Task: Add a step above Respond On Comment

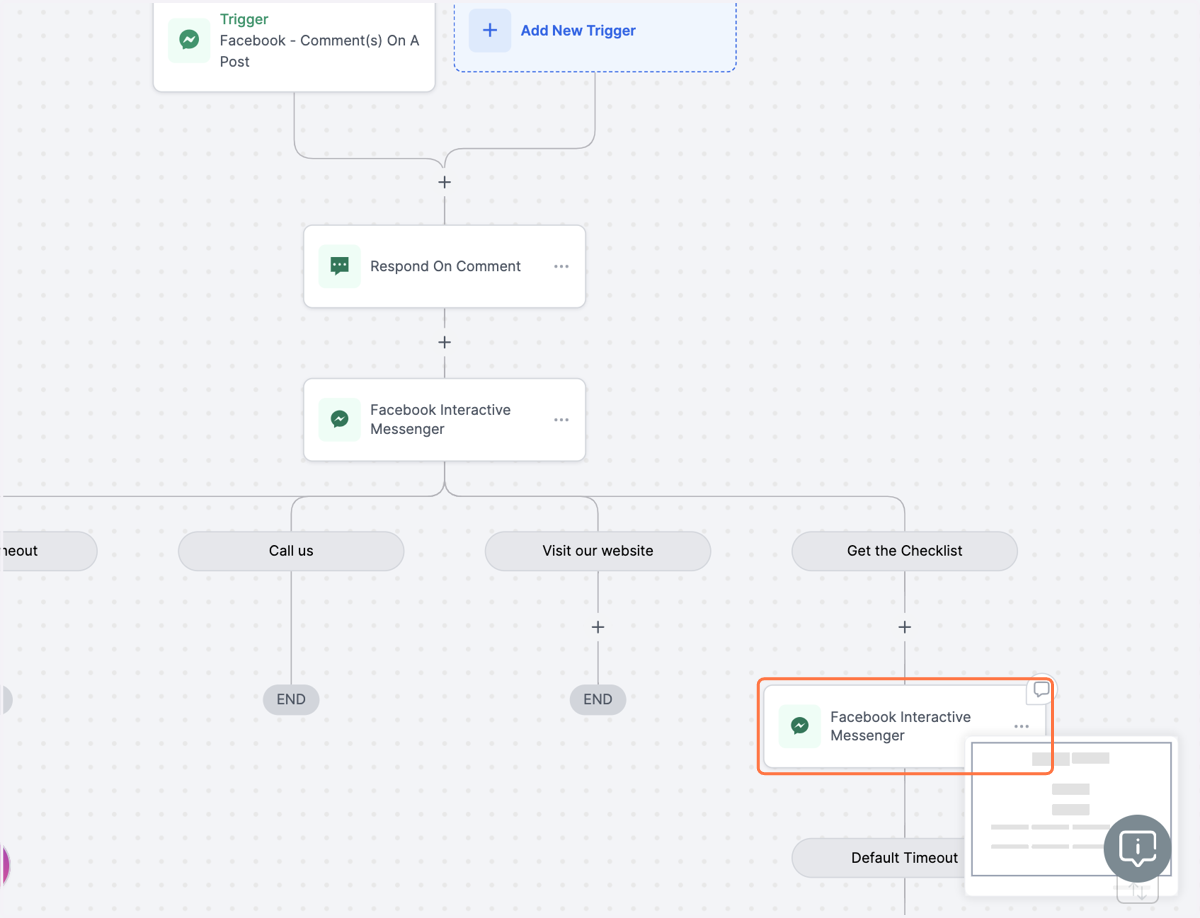Action: coord(445,182)
